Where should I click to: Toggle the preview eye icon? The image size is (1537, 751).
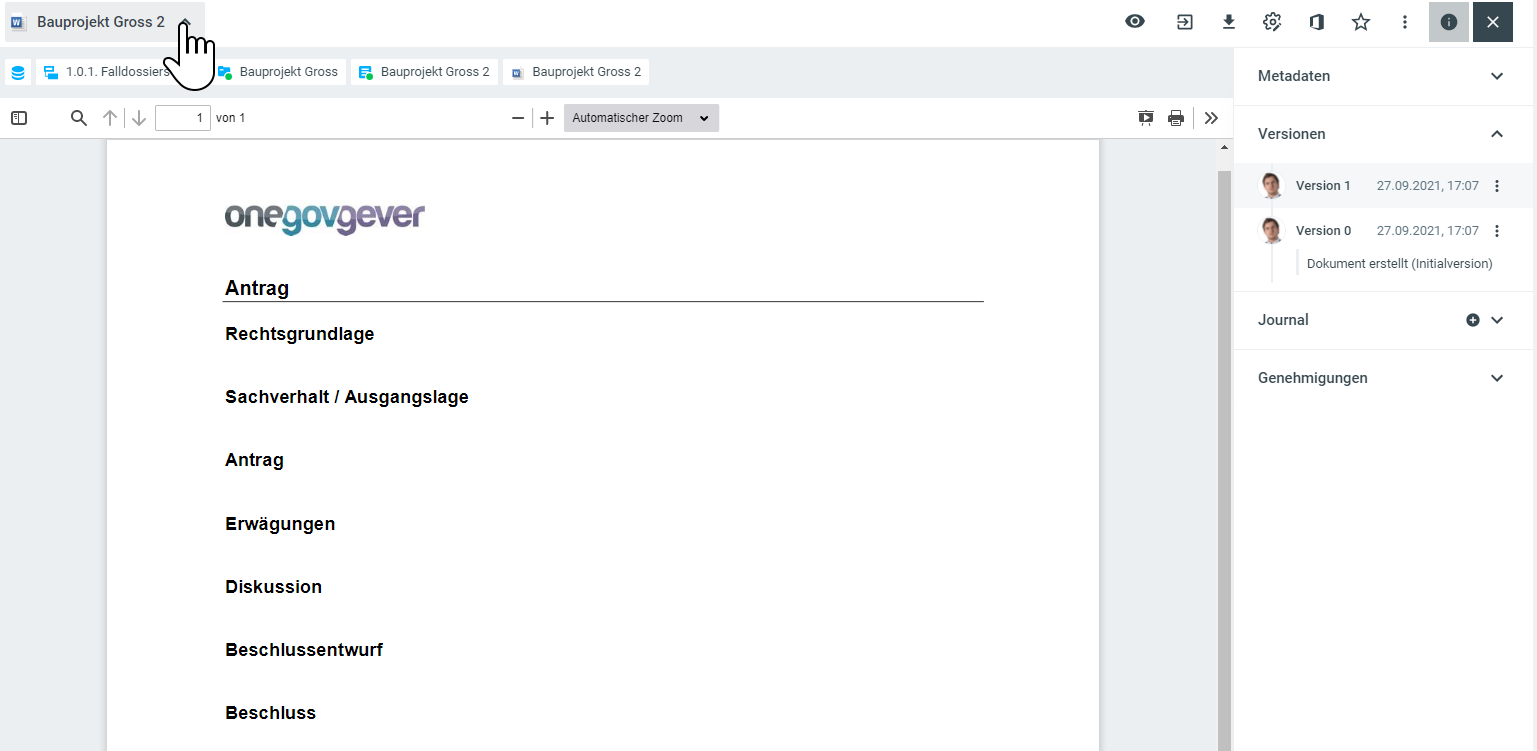[x=1135, y=22]
